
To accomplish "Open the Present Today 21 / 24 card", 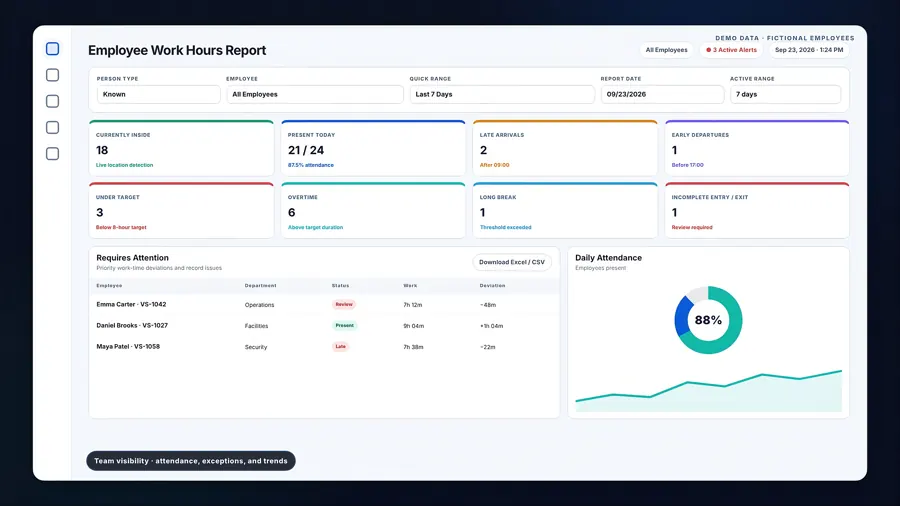I will click(x=373, y=148).
